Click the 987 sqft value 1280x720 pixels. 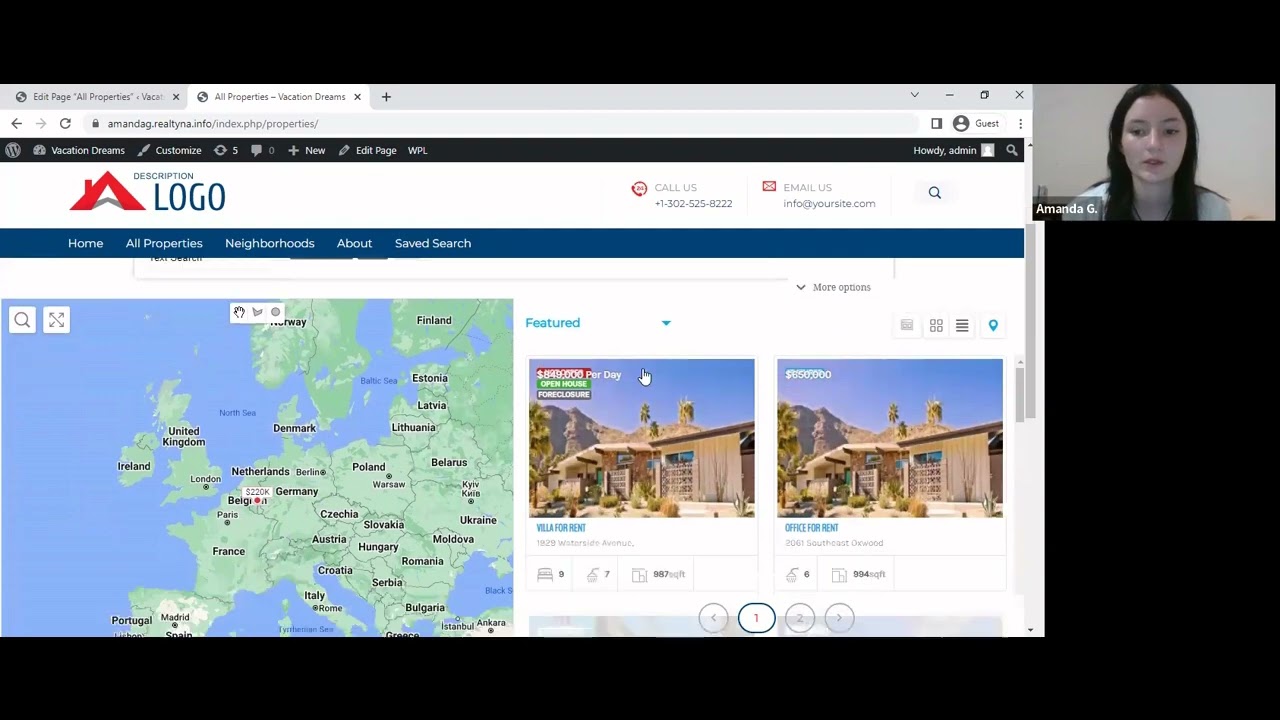coord(669,575)
